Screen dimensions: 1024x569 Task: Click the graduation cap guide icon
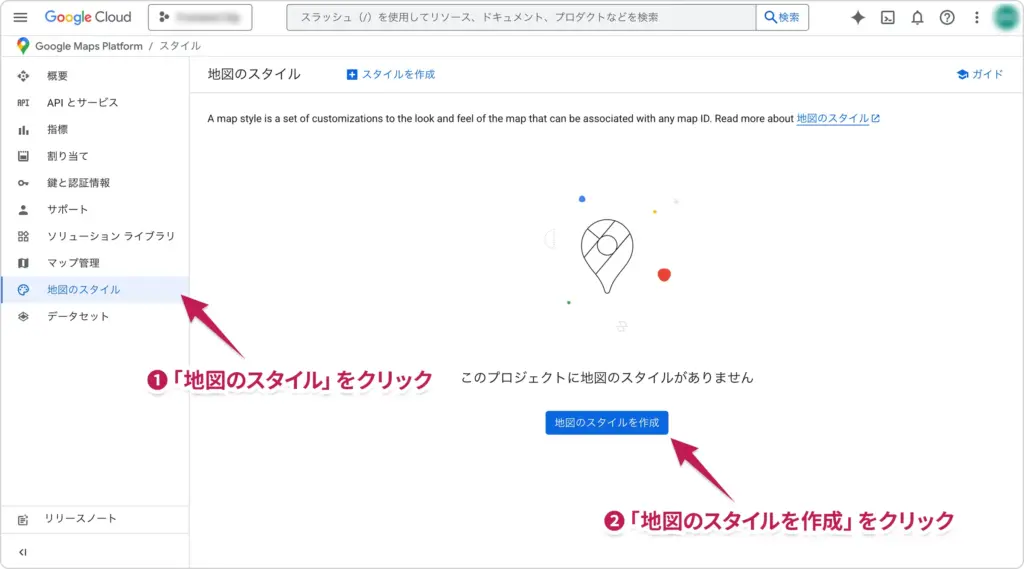pos(963,74)
